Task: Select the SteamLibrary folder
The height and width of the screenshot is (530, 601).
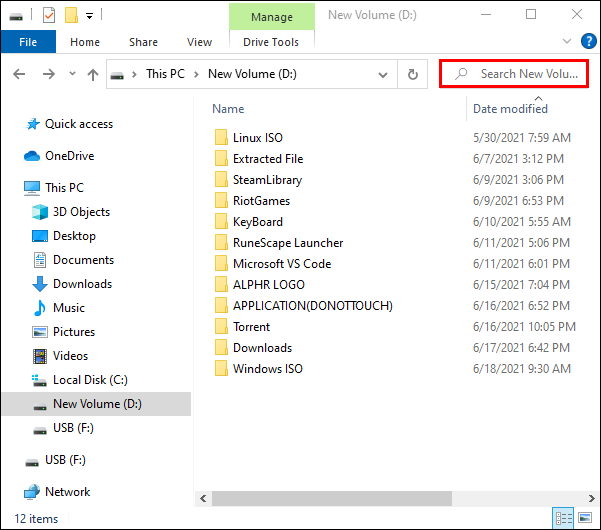Action: click(267, 180)
